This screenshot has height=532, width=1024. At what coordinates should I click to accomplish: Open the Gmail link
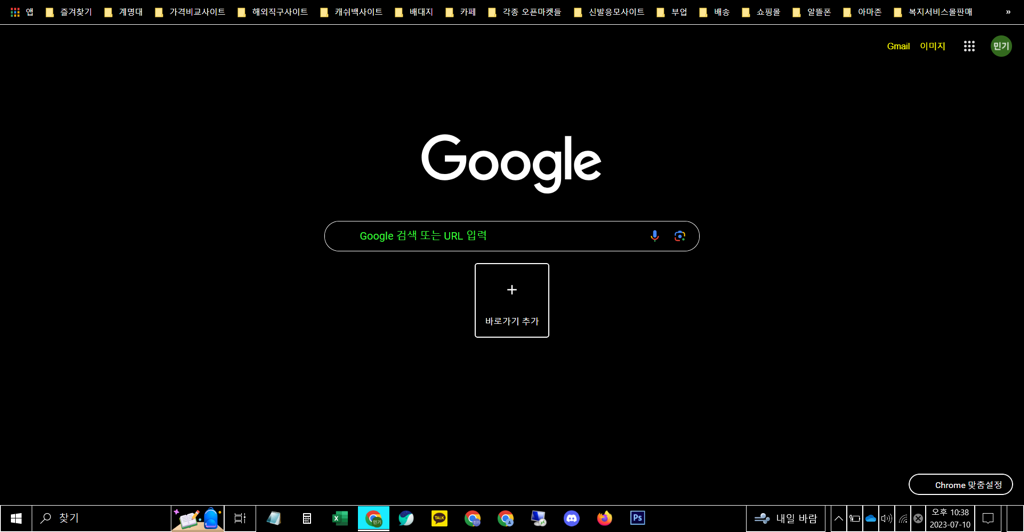point(898,46)
